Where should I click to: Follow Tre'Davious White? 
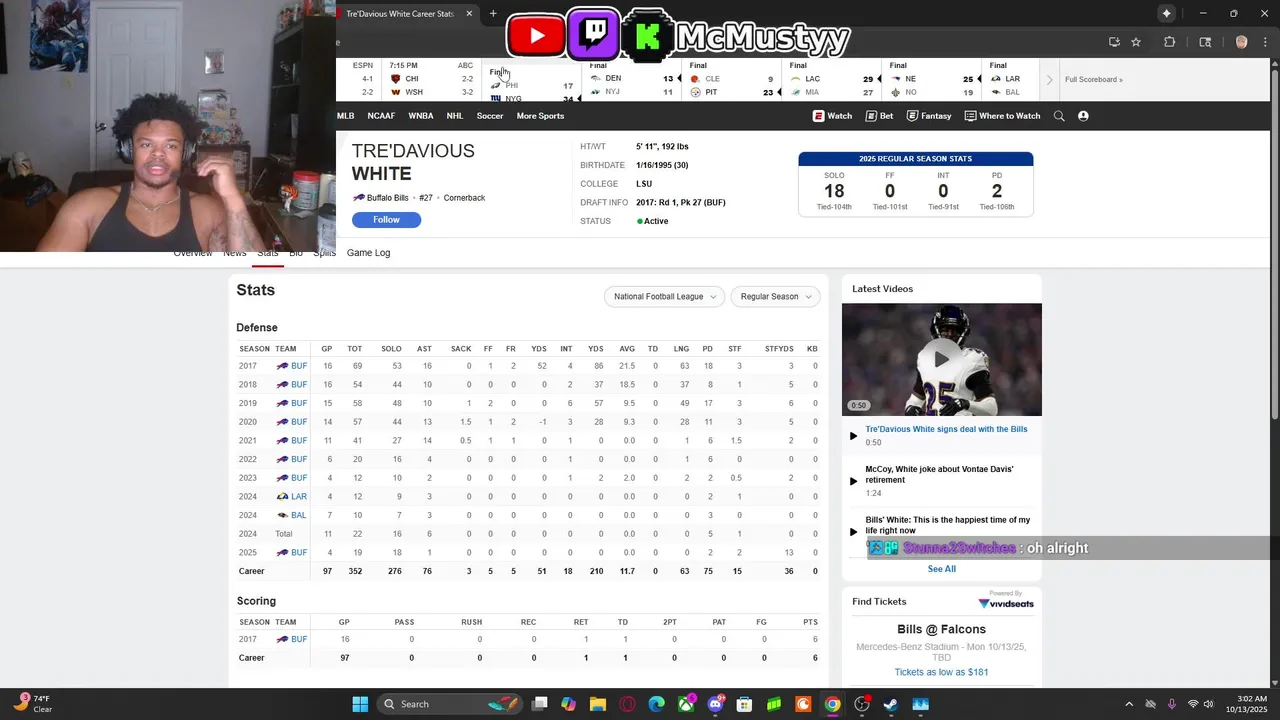tap(386, 220)
